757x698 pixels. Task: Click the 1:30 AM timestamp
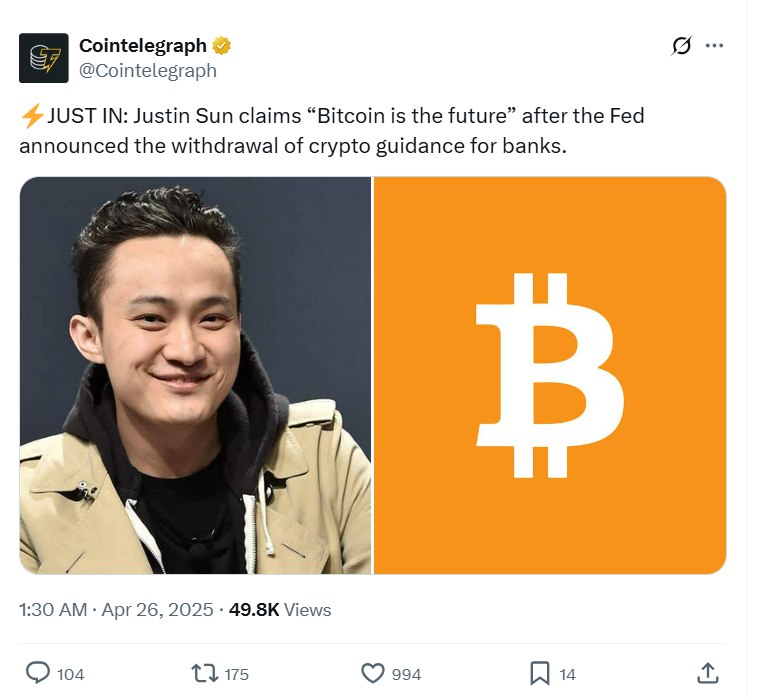tap(53, 610)
